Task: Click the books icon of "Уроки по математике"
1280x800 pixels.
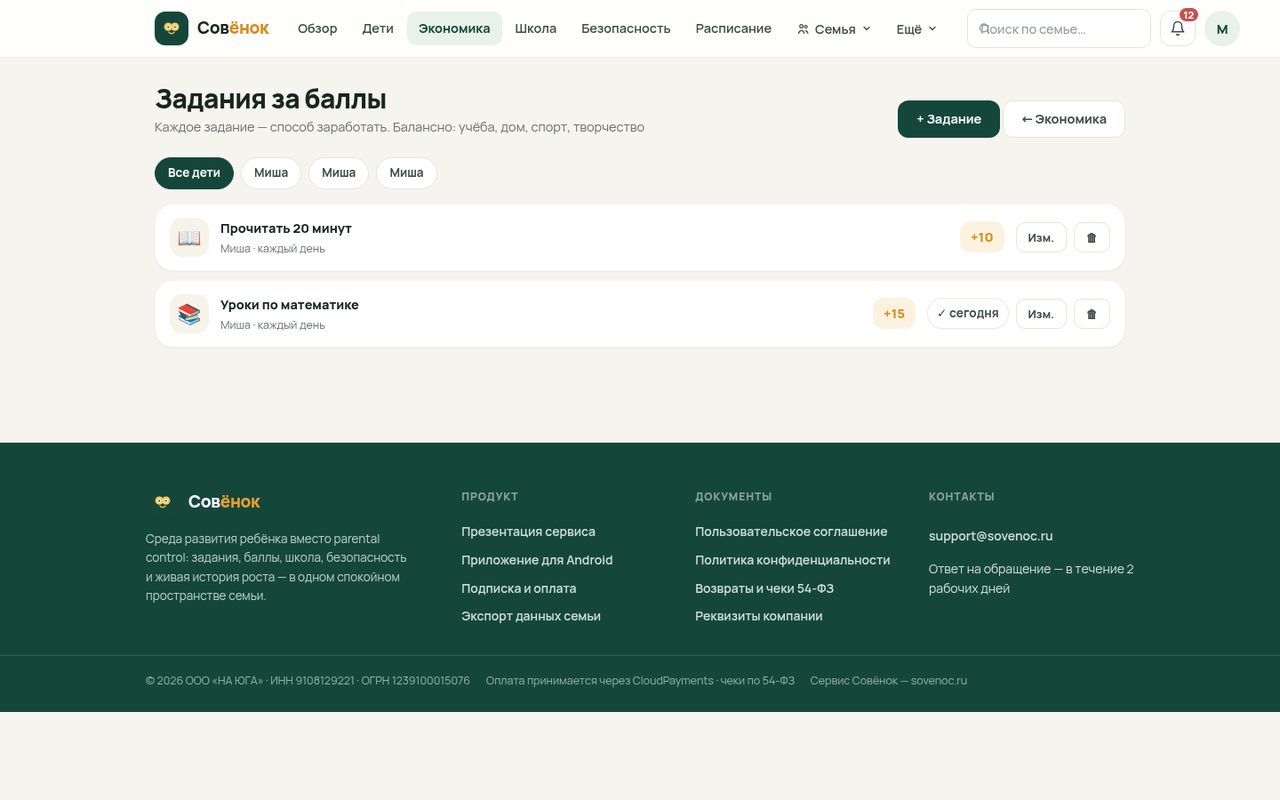Action: (189, 314)
